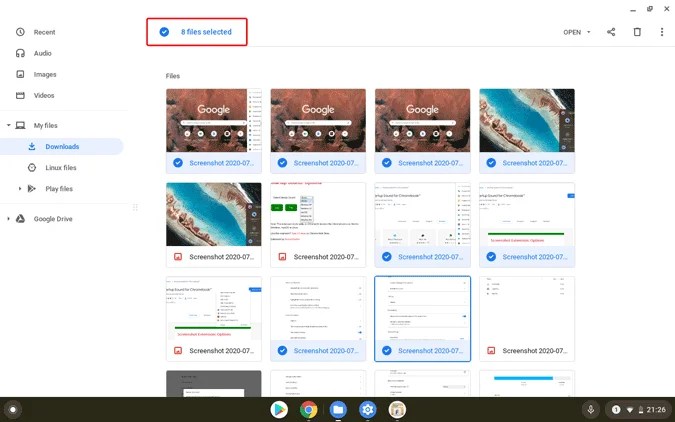
Task: Deselect first Google screenshot with side menu
Action: (x=178, y=163)
